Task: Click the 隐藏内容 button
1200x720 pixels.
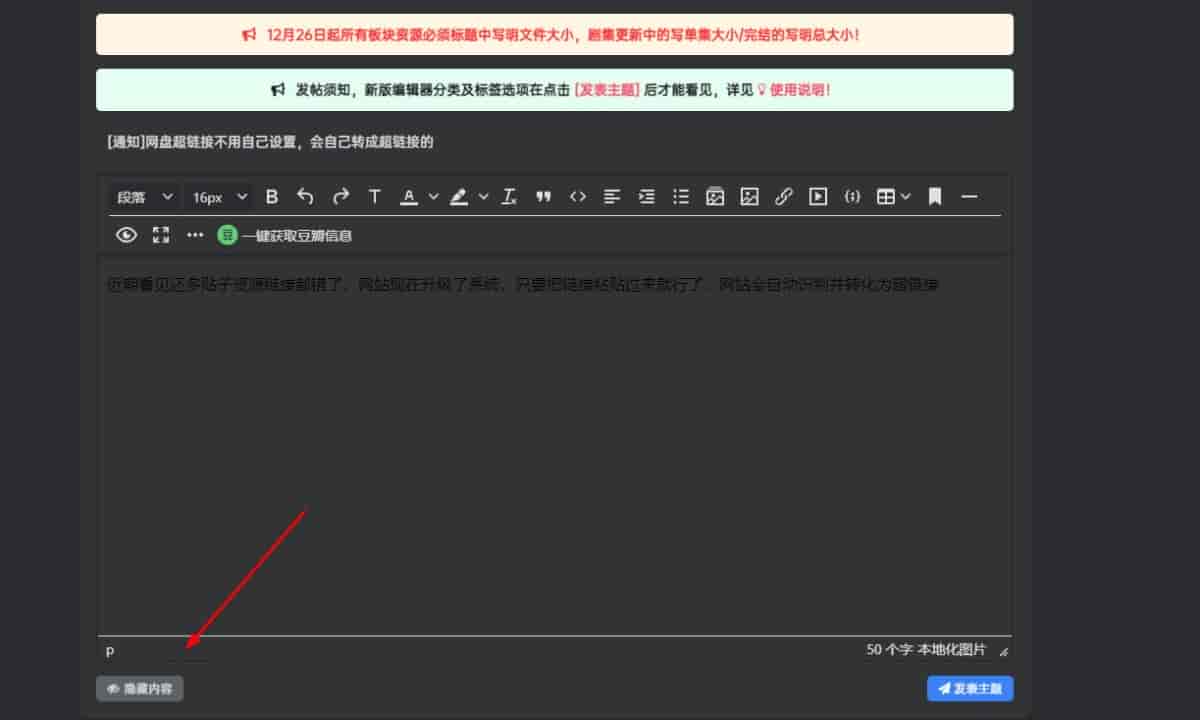Action: (x=140, y=688)
